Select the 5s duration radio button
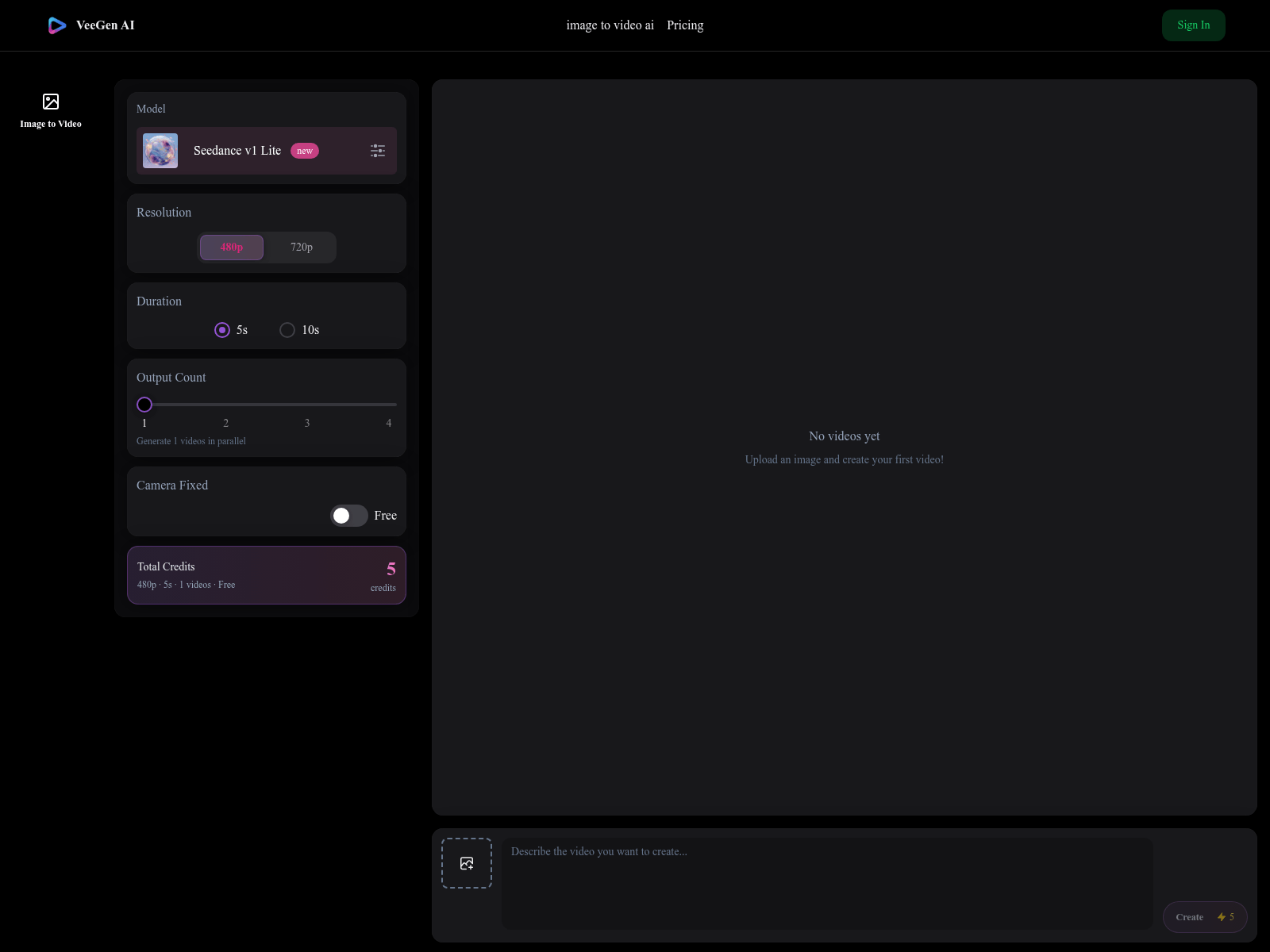 (222, 330)
